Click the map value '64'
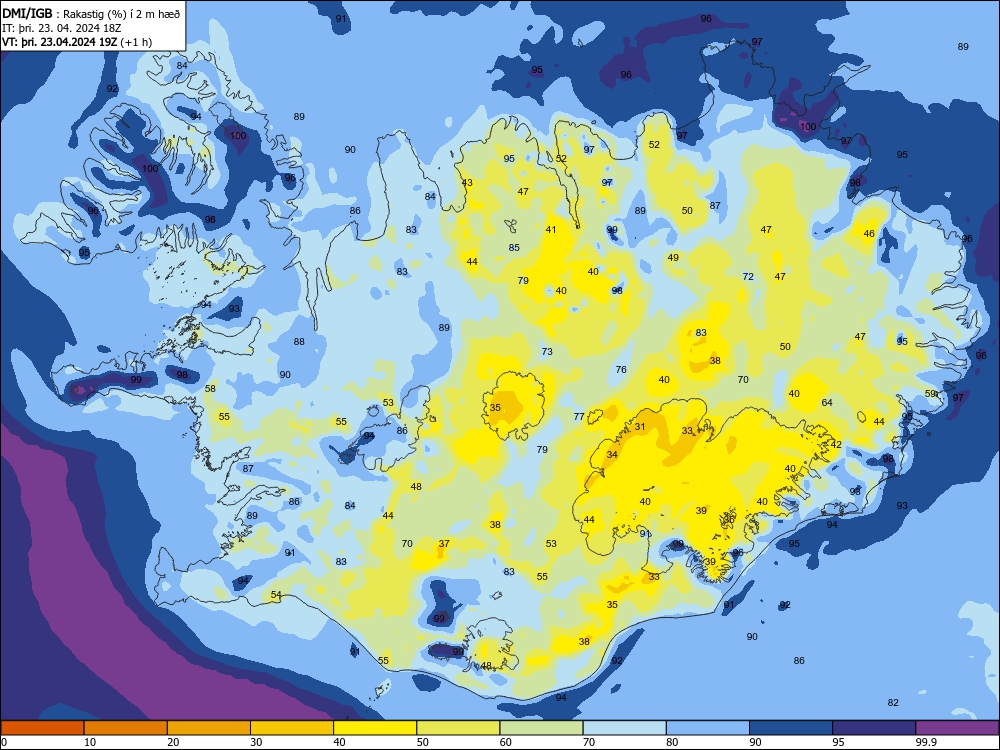Image resolution: width=1000 pixels, height=750 pixels. pos(827,402)
